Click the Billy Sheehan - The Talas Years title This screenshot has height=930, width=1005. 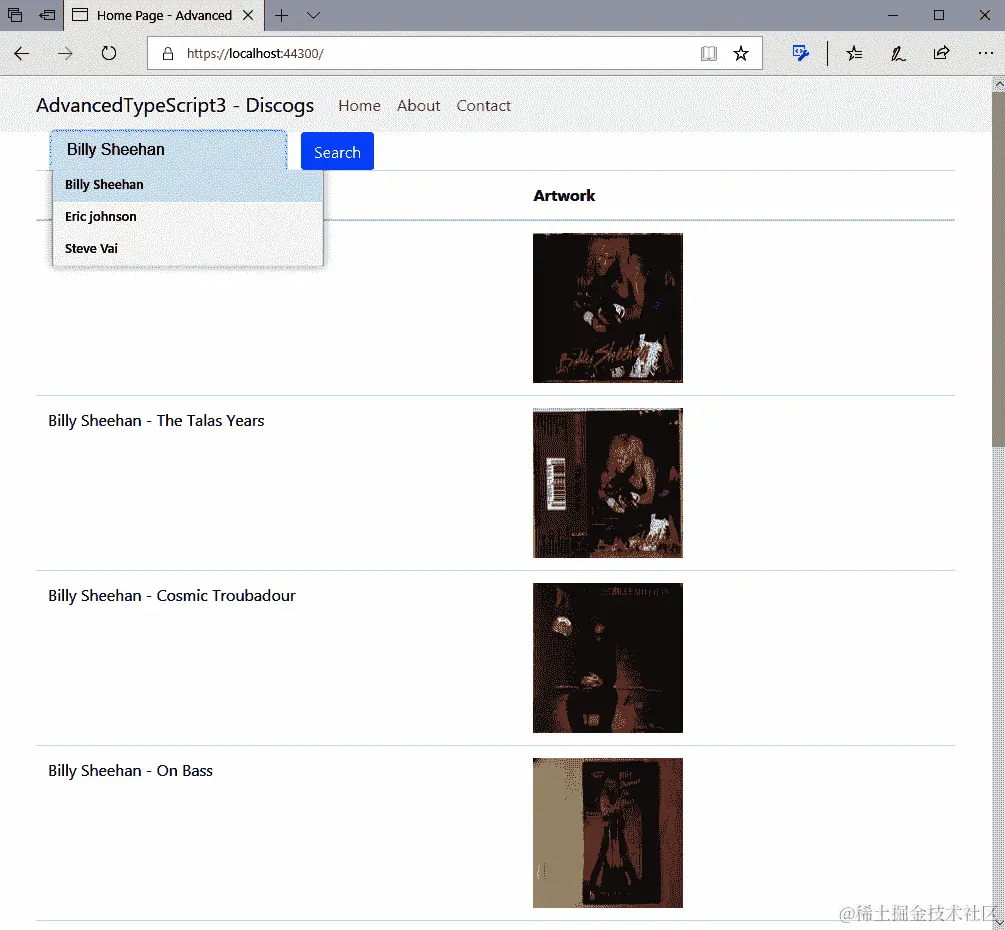point(156,421)
